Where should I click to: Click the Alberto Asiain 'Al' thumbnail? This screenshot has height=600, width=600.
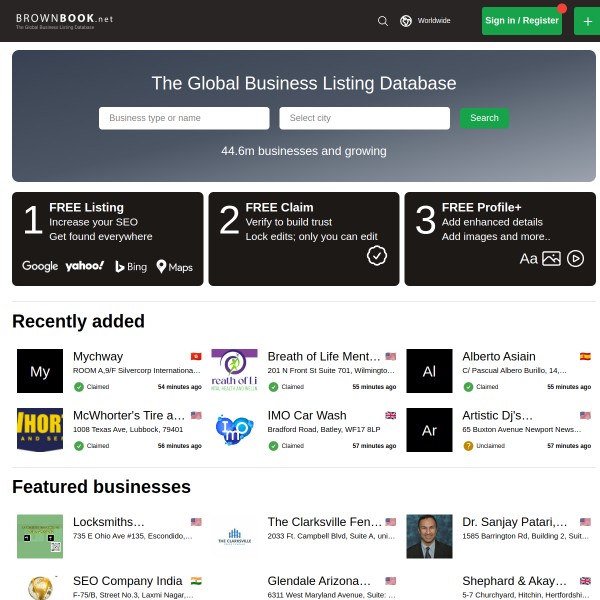click(429, 371)
